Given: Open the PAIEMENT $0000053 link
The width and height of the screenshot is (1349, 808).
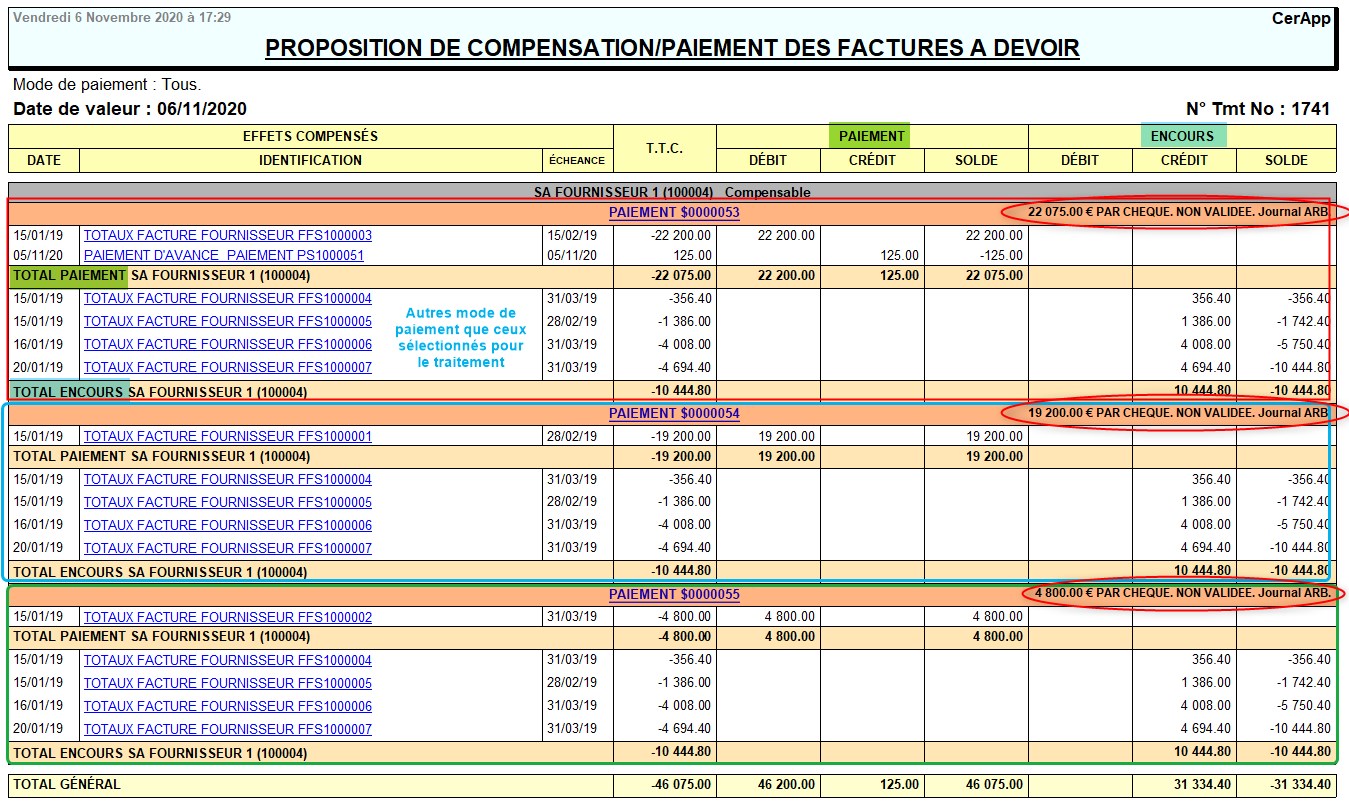Looking at the screenshot, I should [674, 212].
